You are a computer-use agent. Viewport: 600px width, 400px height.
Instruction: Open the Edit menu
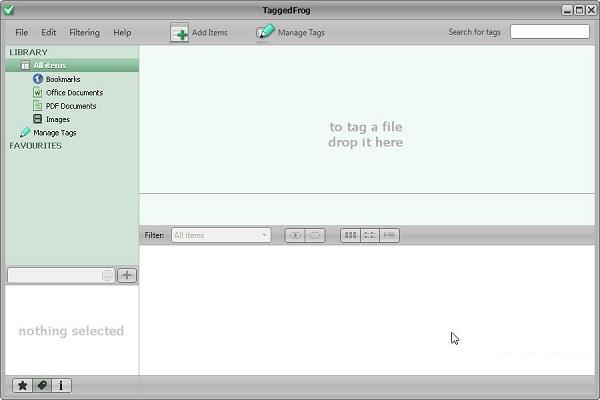[x=49, y=33]
